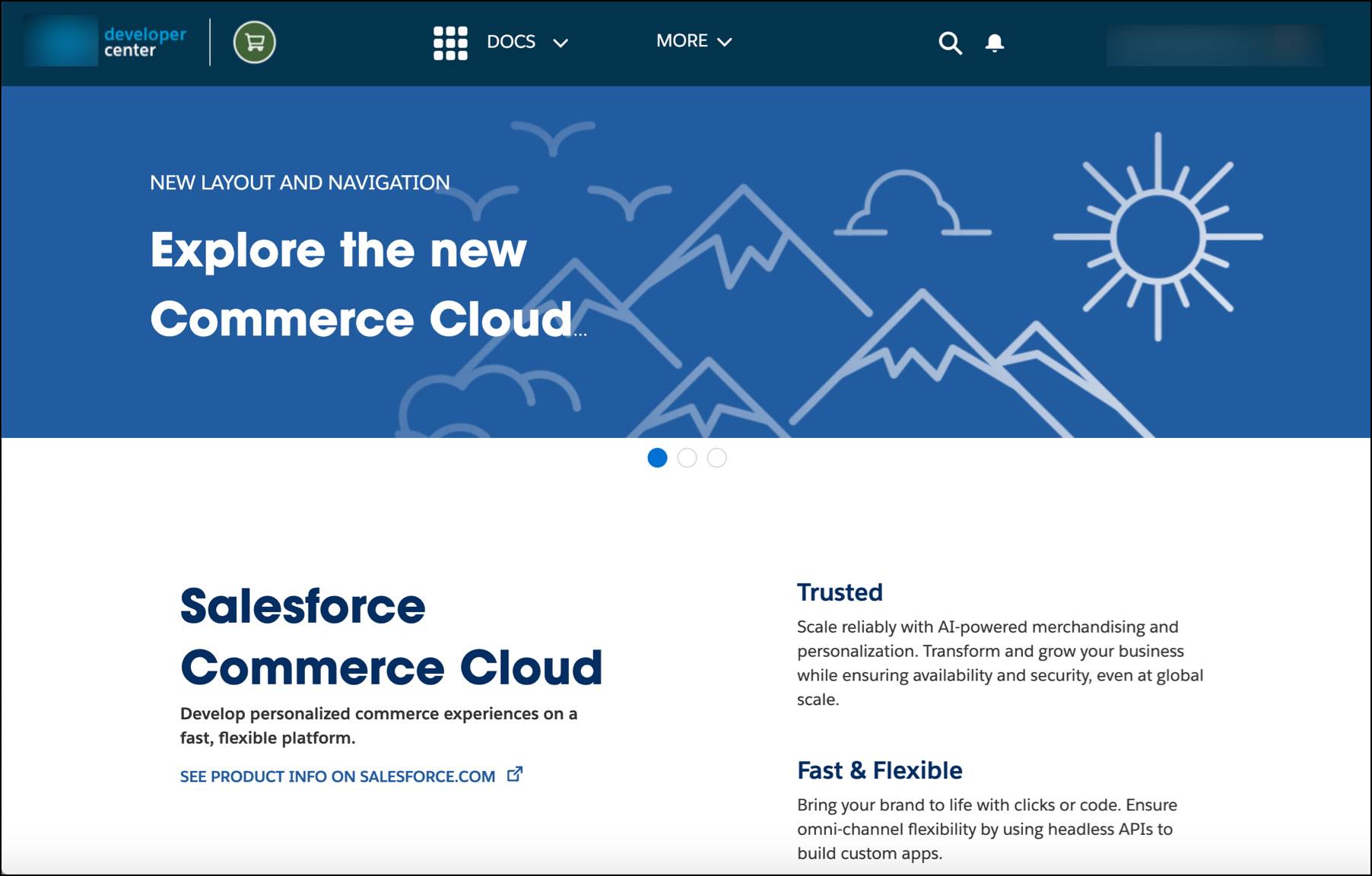Viewport: 1372px width, 876px height.
Task: Click the search magnifier icon
Action: tap(950, 43)
